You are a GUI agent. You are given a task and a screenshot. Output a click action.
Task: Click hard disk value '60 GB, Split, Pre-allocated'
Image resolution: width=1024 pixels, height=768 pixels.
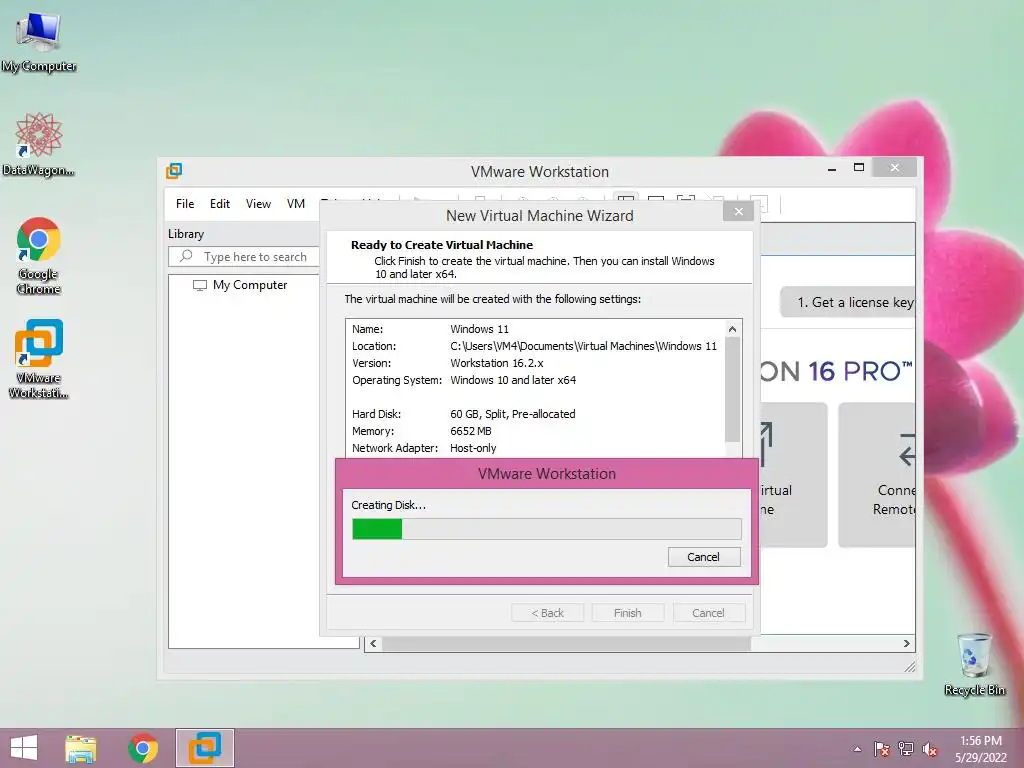(x=513, y=414)
